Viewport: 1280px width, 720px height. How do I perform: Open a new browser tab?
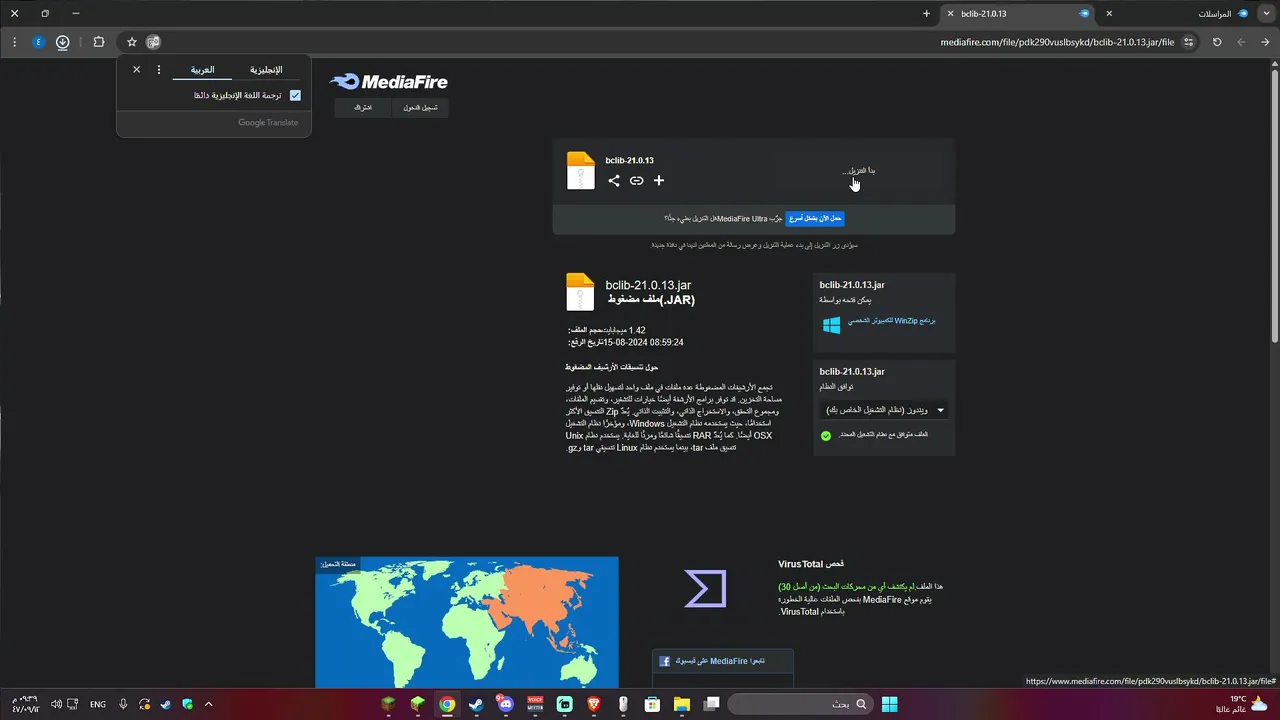(x=926, y=14)
